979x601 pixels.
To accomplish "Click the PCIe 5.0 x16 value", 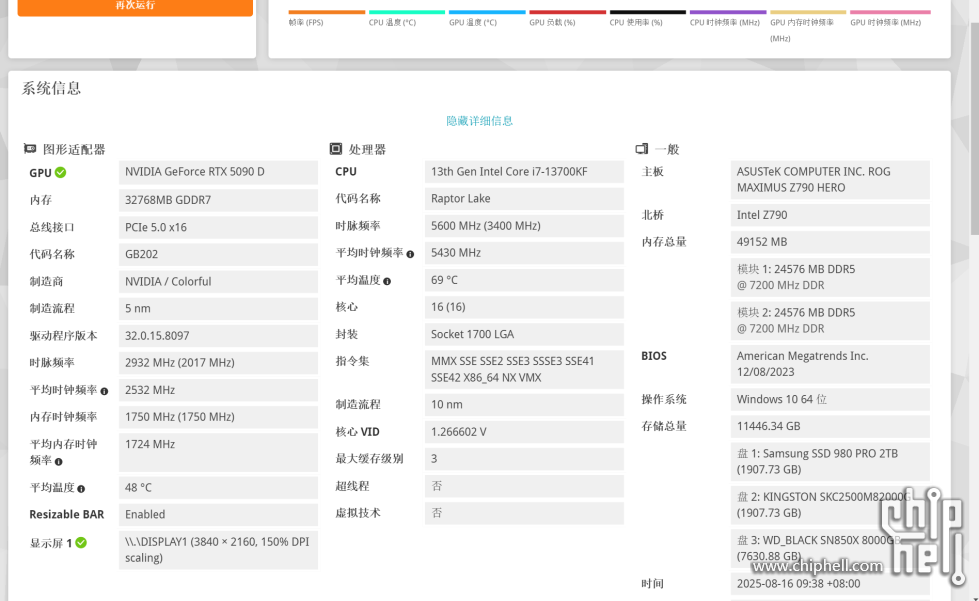I will click(219, 227).
